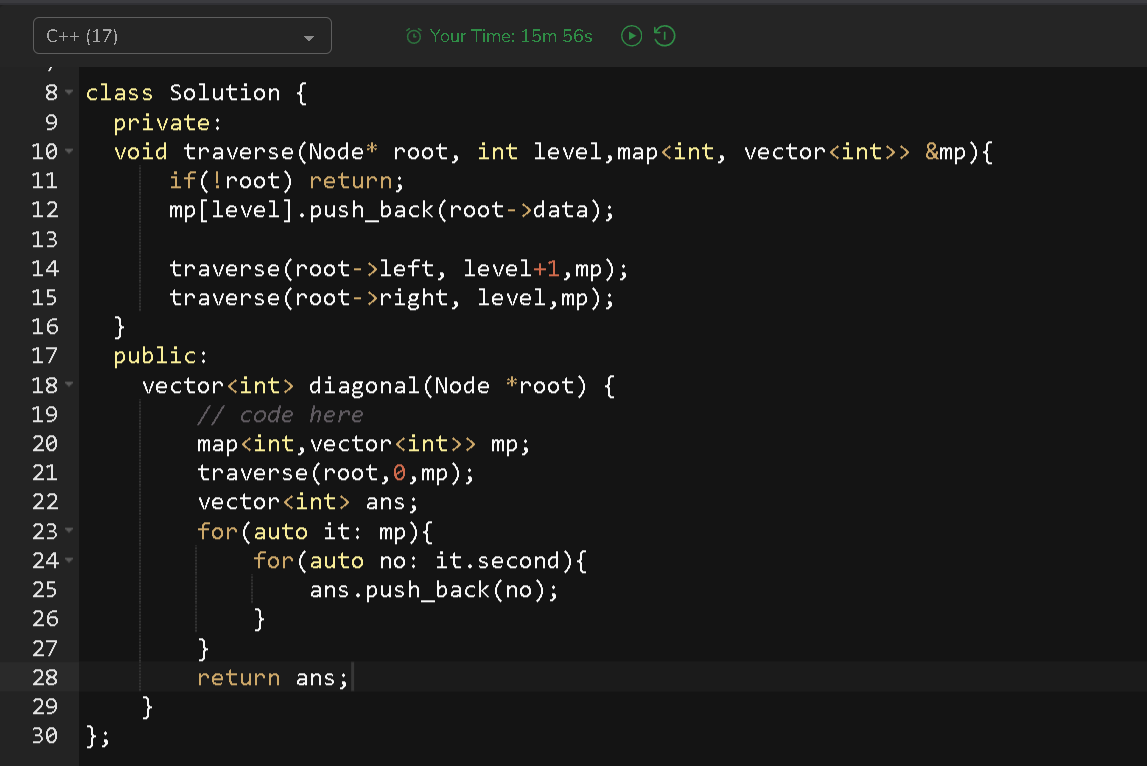Click the alarm clock icon beside the timer
The image size is (1147, 766).
coord(413,35)
